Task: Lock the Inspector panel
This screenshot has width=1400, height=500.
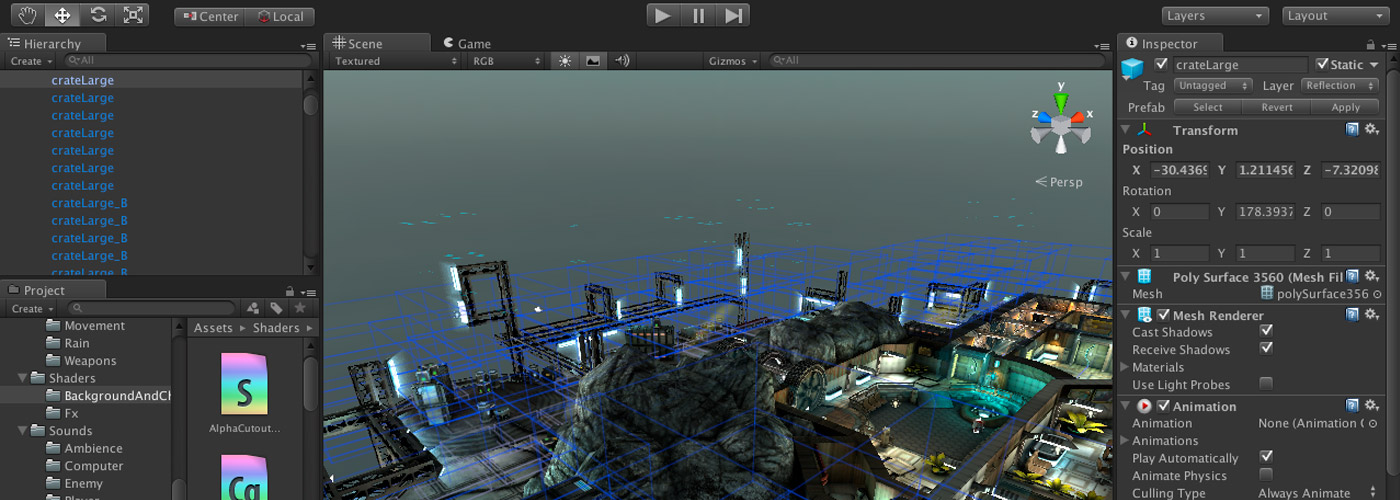Action: click(1370, 45)
